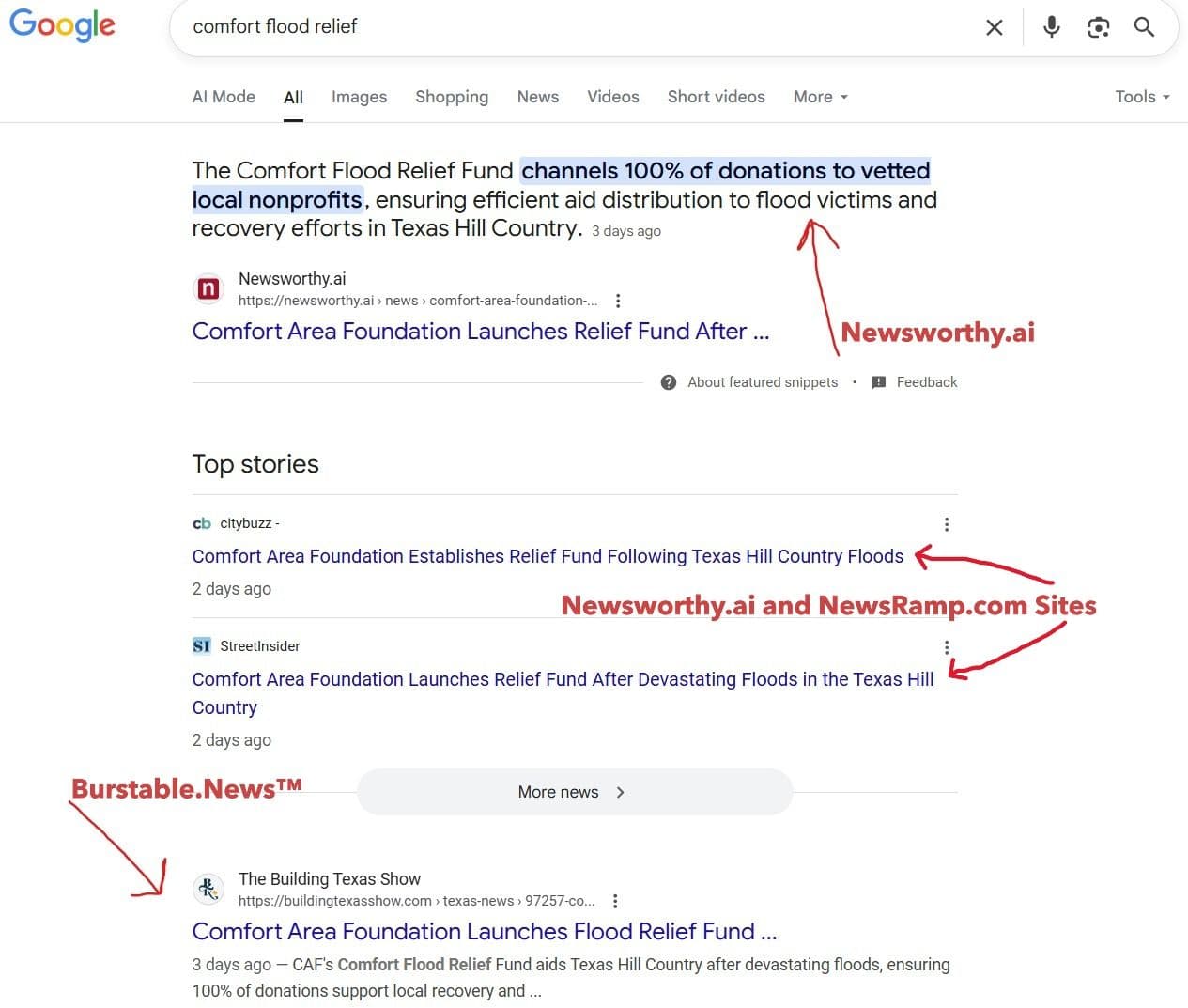Switch to the News tab
The image size is (1188, 1008).
537,97
